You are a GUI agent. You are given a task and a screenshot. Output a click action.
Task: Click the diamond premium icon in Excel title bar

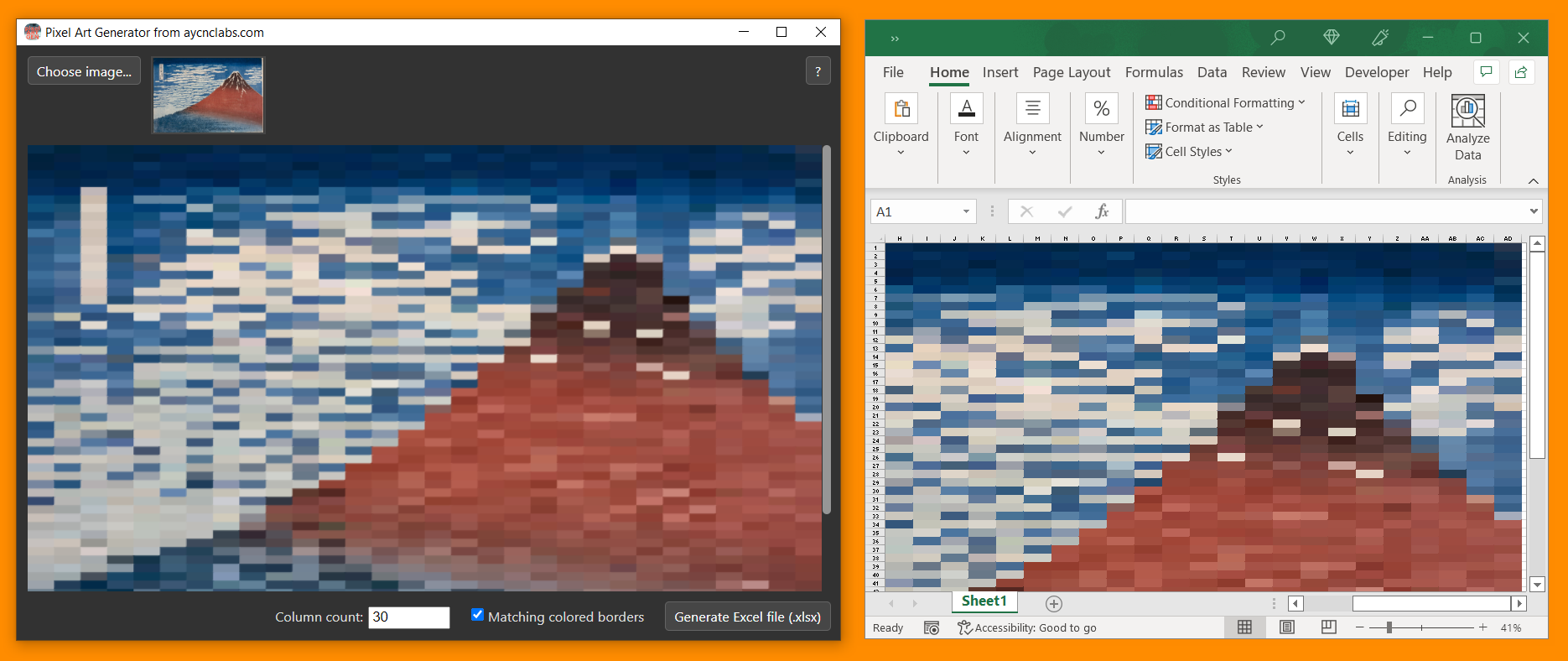coord(1331,37)
